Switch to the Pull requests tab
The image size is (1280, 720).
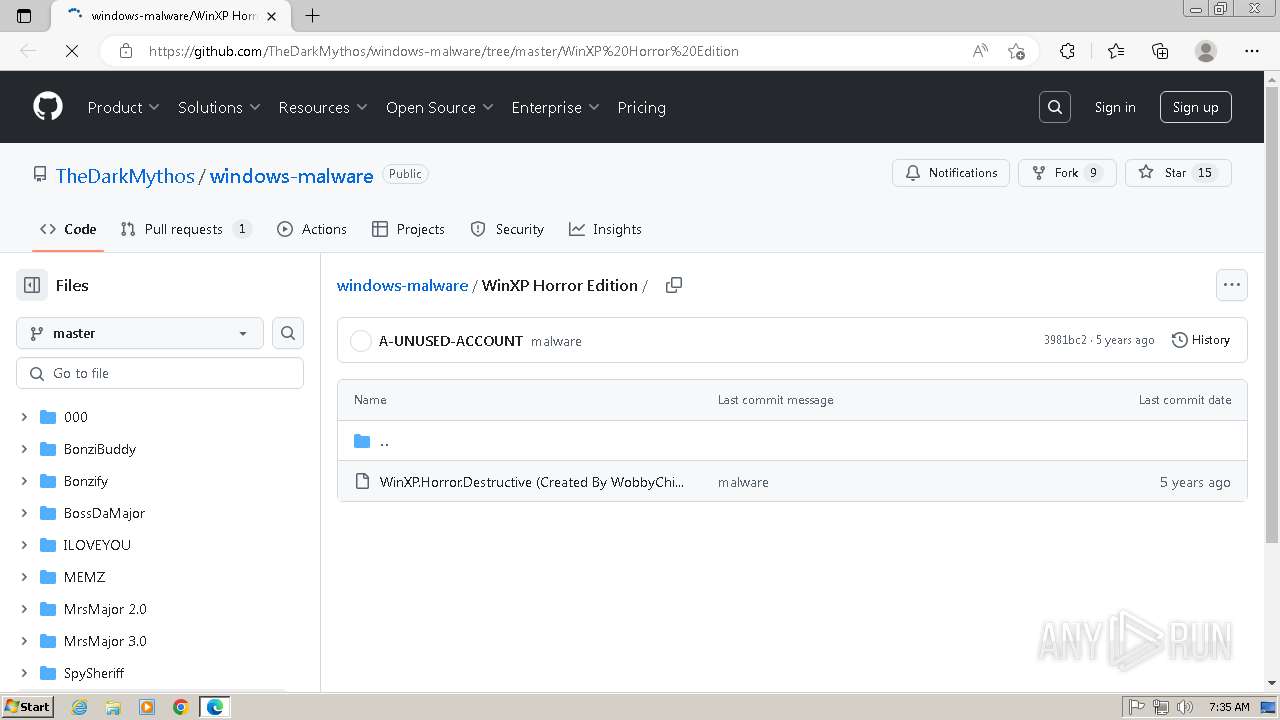pyautogui.click(x=184, y=229)
